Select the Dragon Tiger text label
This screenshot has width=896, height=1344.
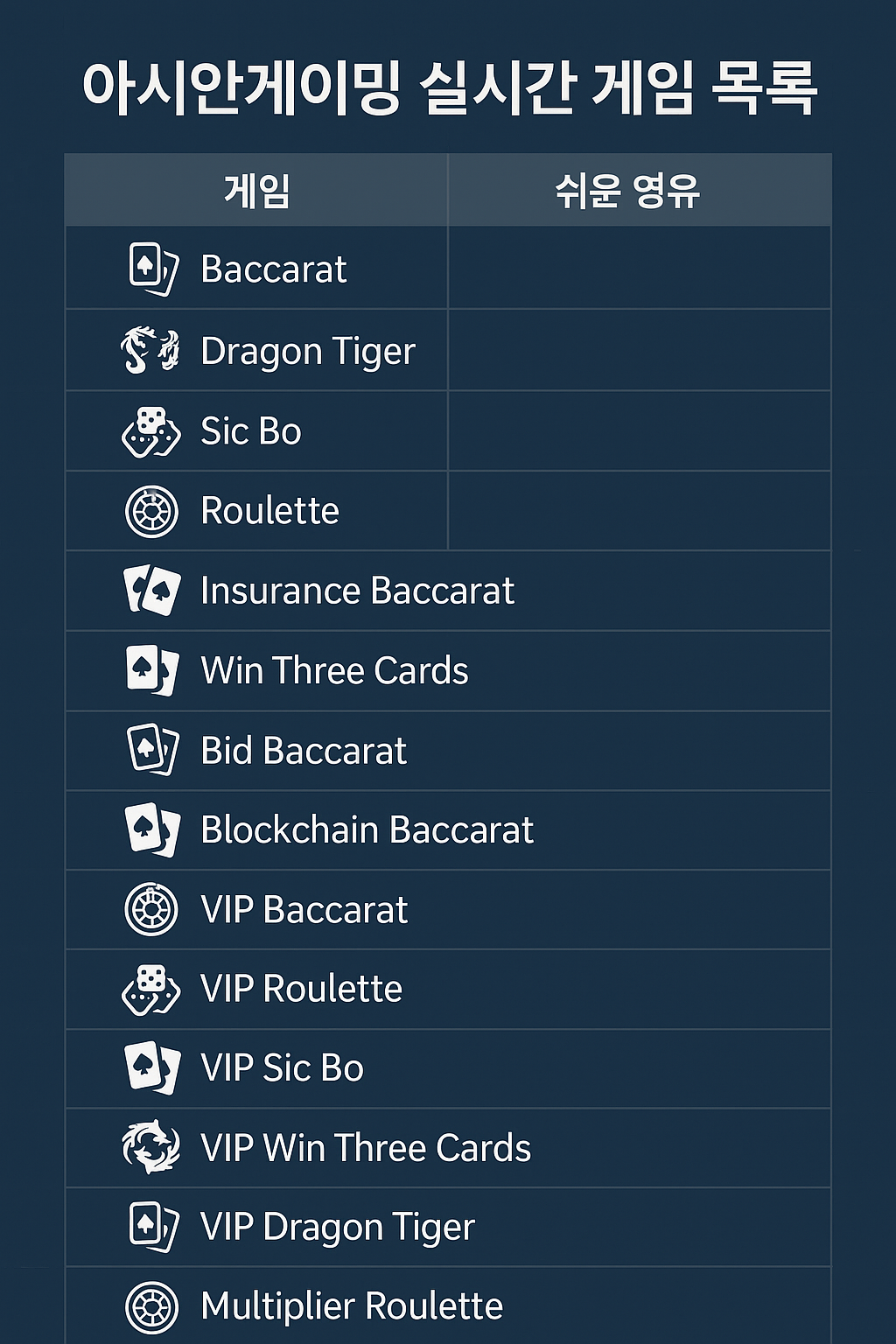pyautogui.click(x=308, y=352)
